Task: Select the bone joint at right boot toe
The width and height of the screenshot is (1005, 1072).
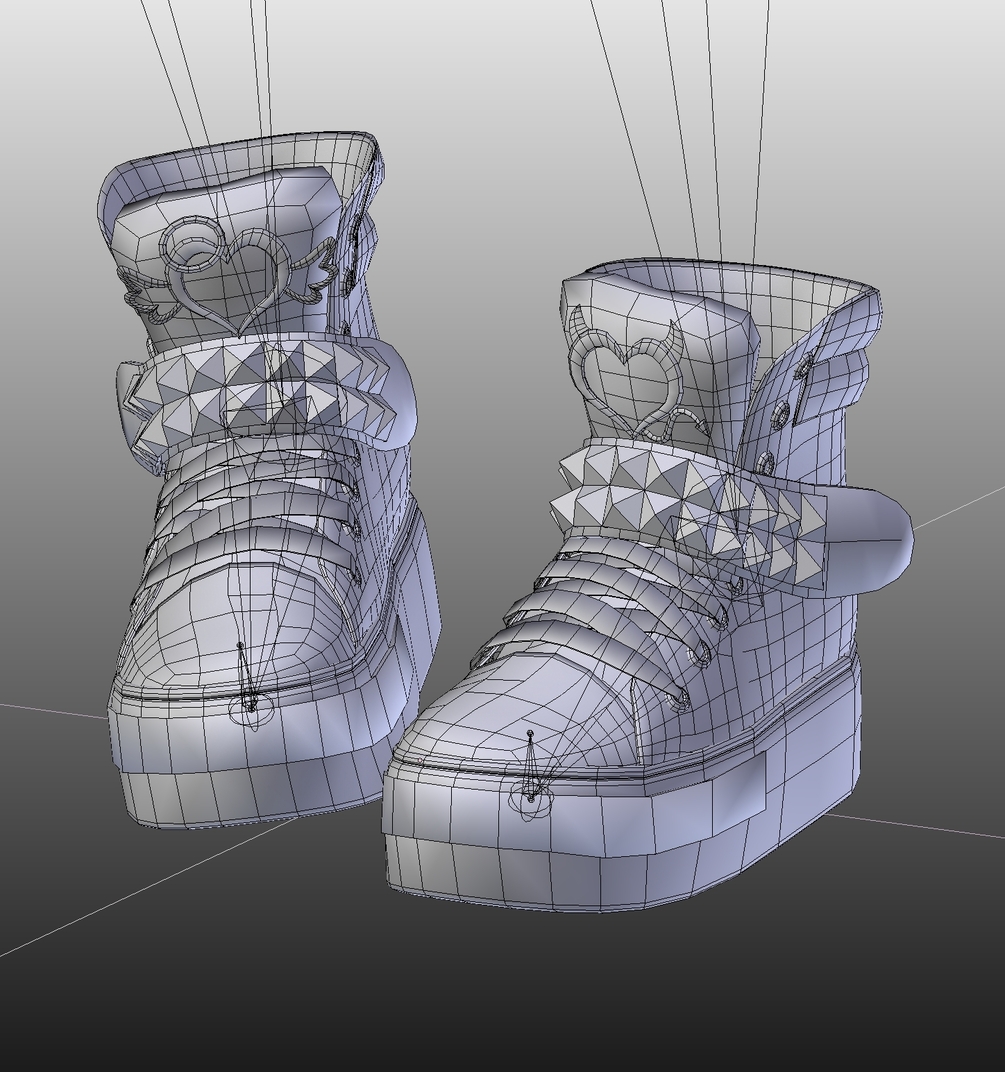Action: click(531, 797)
